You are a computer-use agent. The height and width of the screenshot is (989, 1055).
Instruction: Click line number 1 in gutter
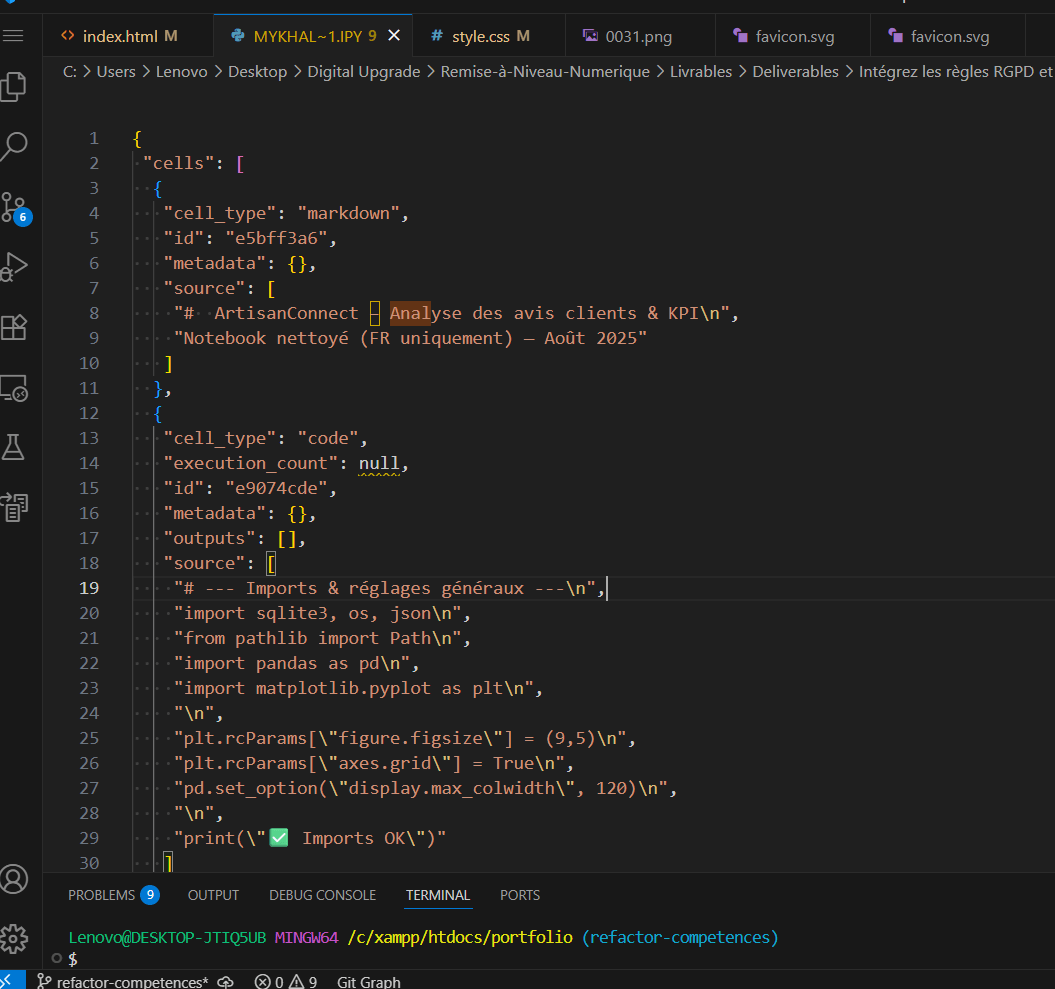click(x=94, y=139)
